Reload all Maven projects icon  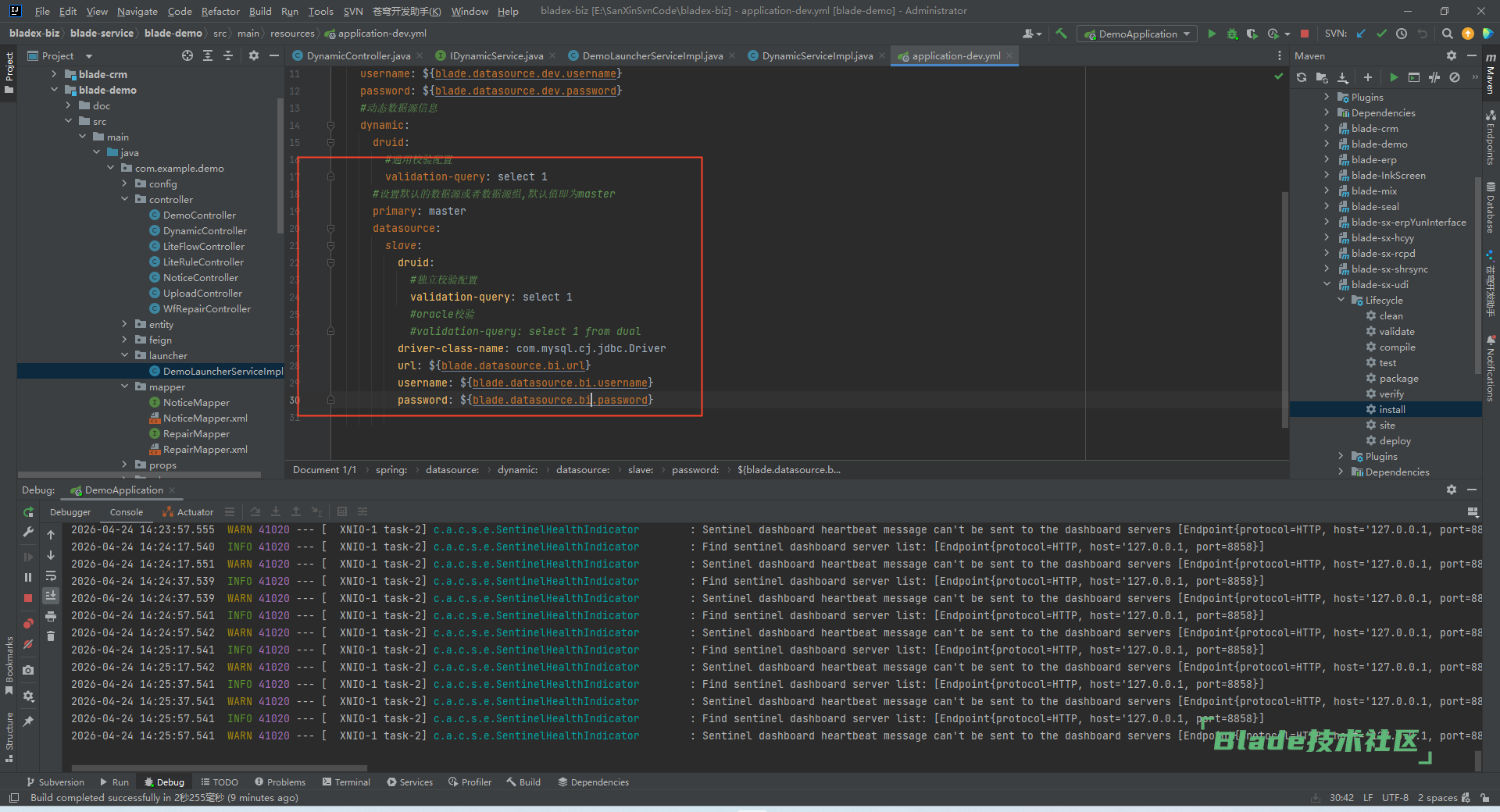[x=1301, y=77]
